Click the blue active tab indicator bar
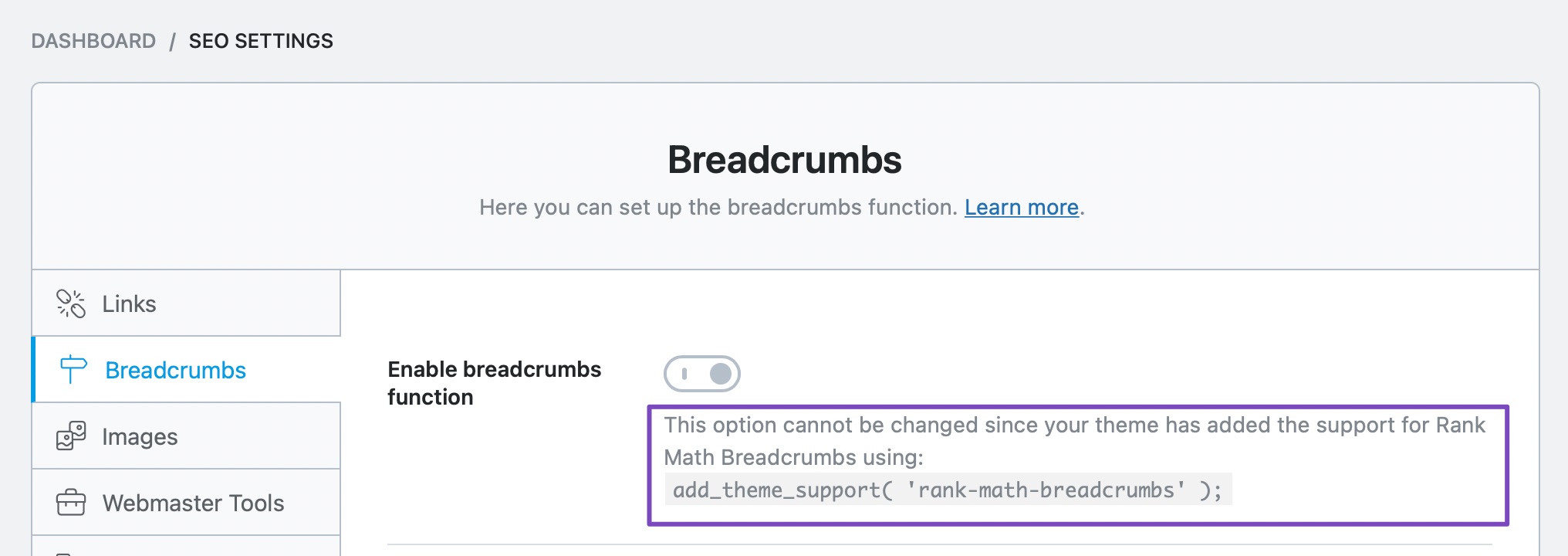Viewport: 1568px width, 556px height. [x=34, y=370]
